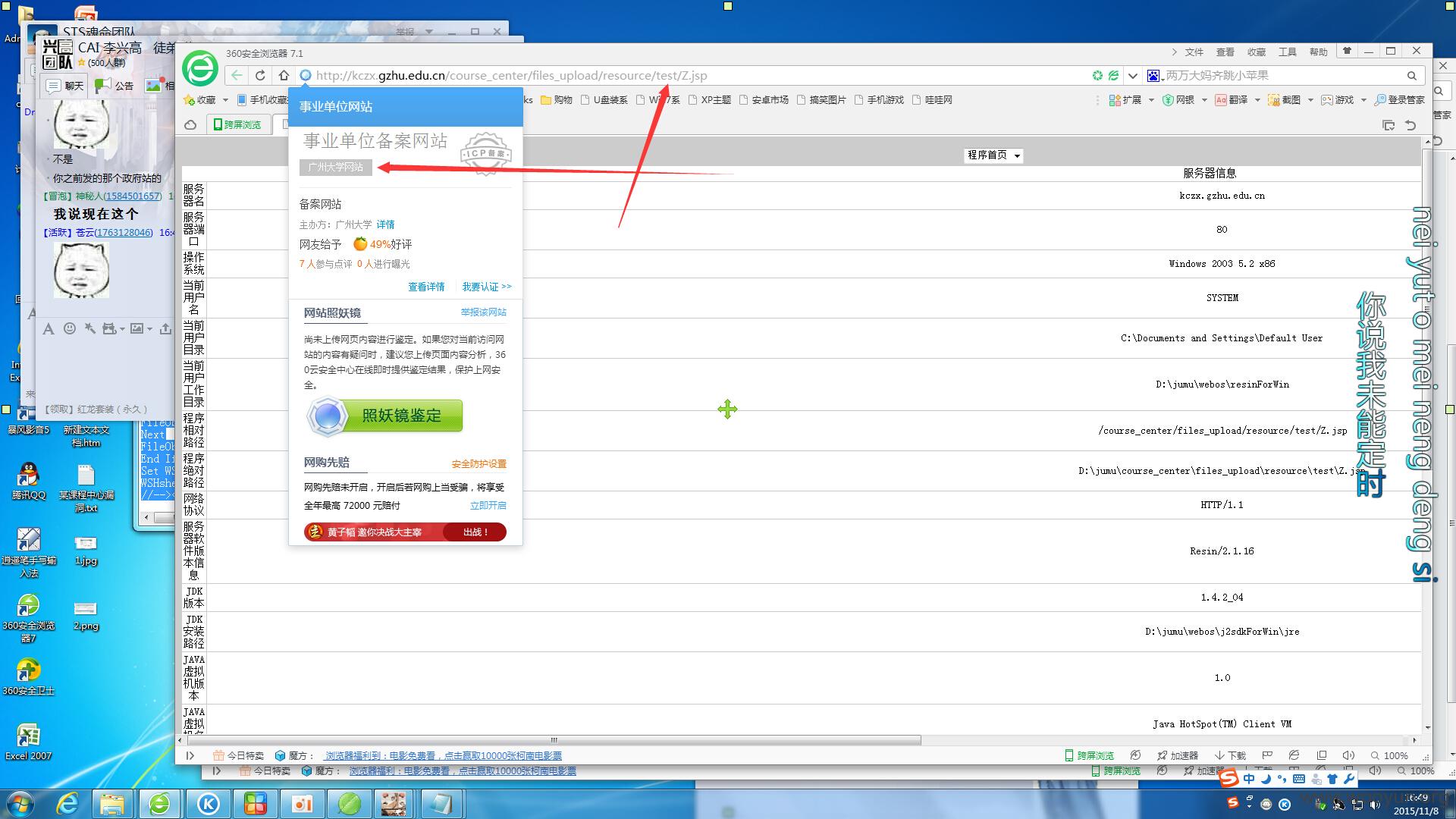Image resolution: width=1456 pixels, height=819 pixels.
Task: Toggle browser sound mute speaker icon
Action: coord(1348,755)
